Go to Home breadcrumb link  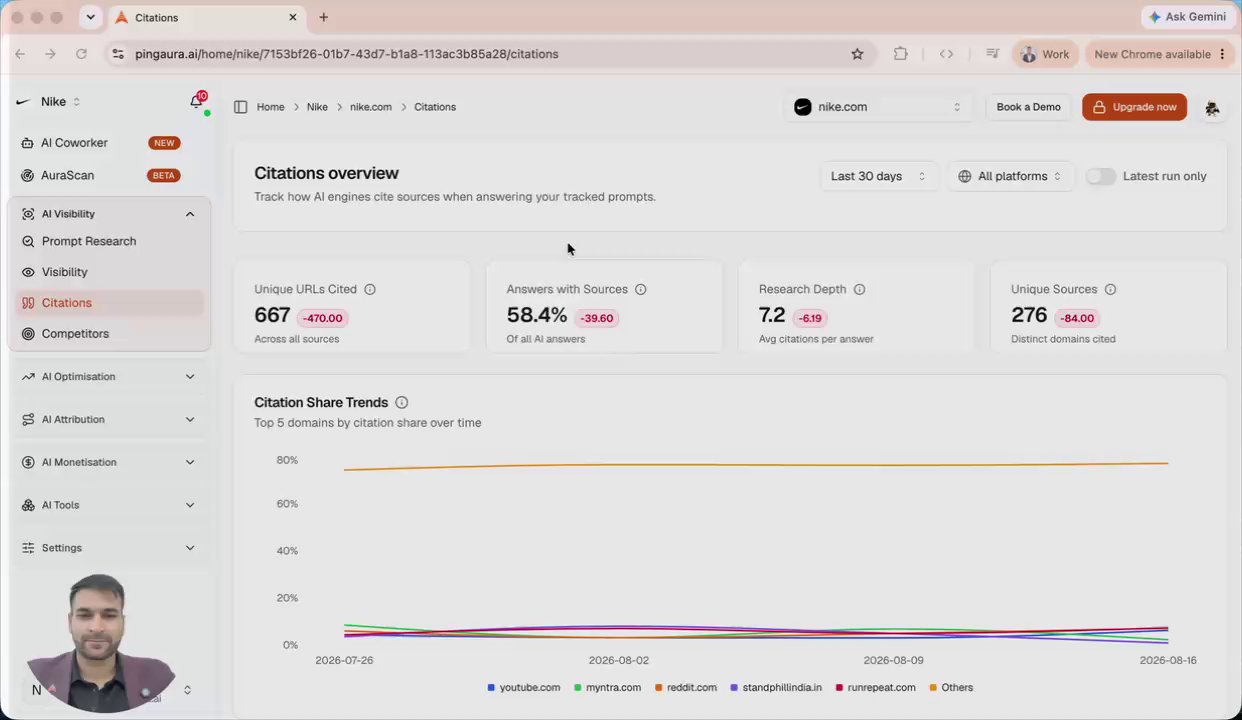pos(270,107)
